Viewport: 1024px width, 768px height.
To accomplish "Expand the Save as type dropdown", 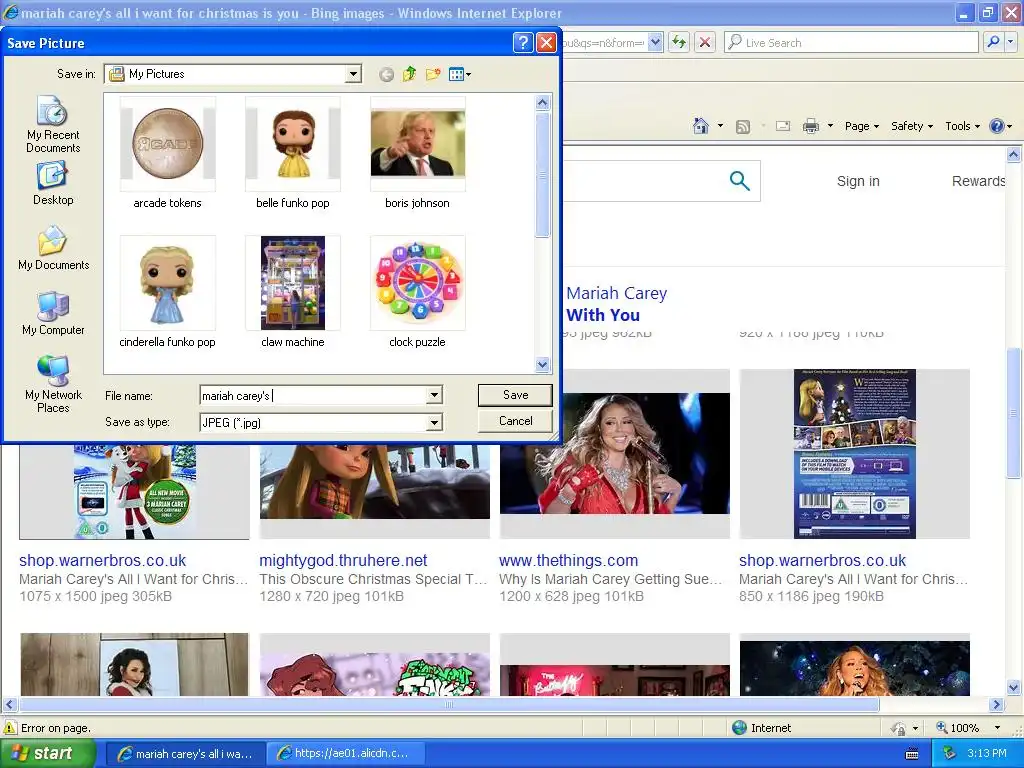I will 434,423.
